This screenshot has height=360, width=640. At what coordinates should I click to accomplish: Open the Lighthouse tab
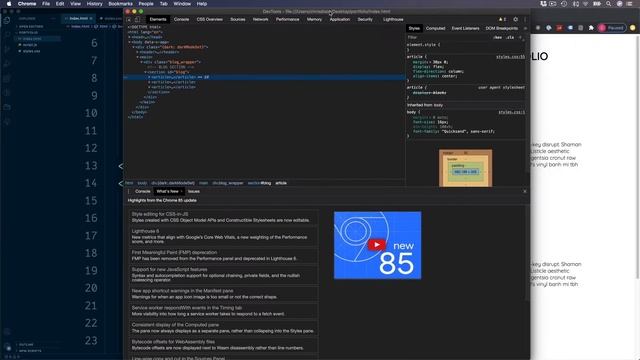393,19
